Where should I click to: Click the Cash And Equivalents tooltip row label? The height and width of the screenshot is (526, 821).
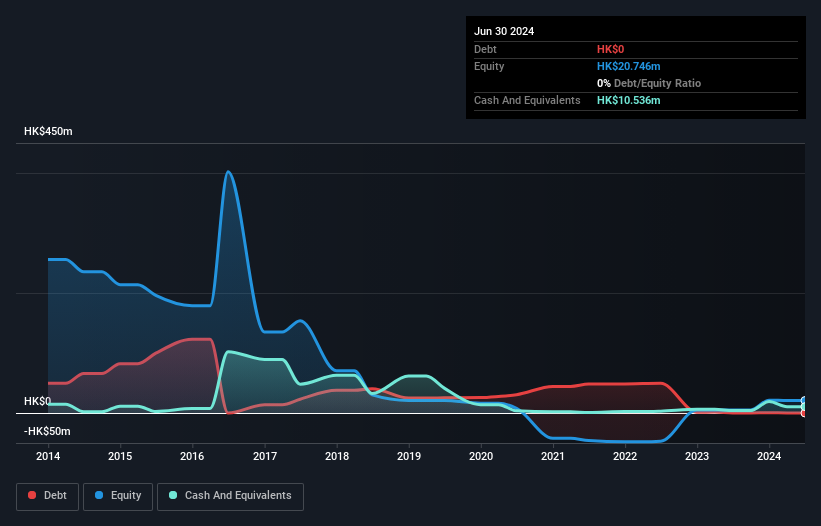pos(527,100)
